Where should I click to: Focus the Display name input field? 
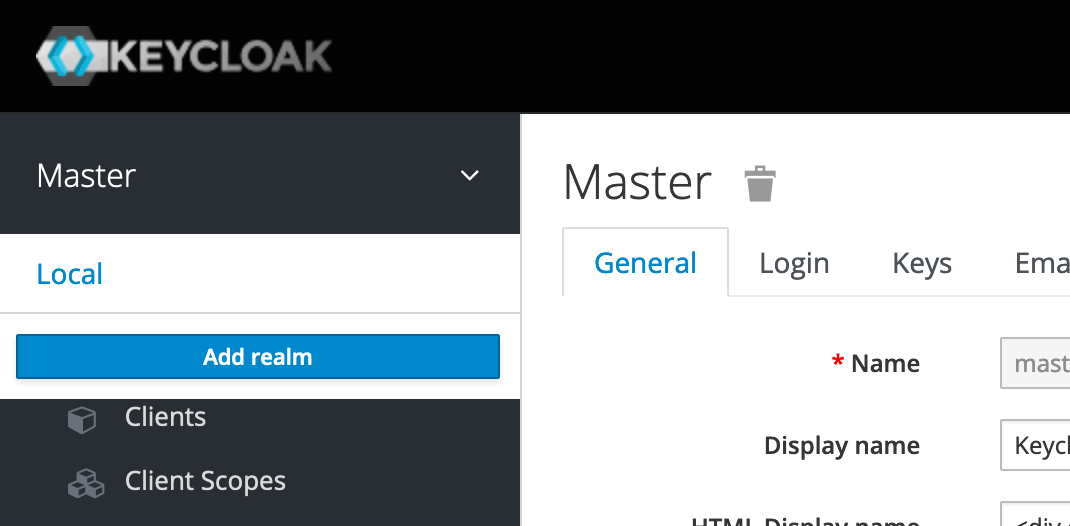point(1036,445)
